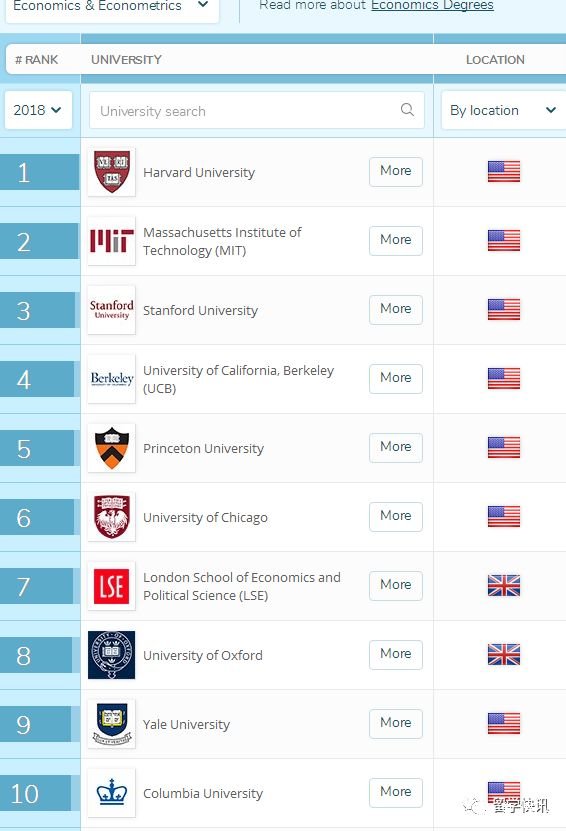Image resolution: width=566 pixels, height=831 pixels.
Task: Click the Berkeley logo
Action: 111,378
